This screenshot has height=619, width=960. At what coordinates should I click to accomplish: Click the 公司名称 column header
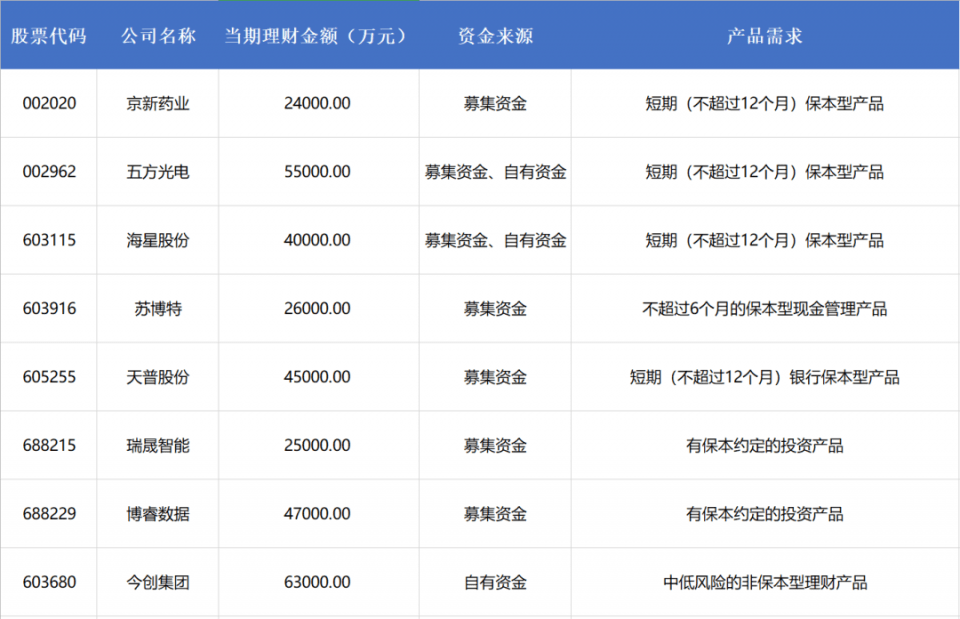[x=158, y=36]
